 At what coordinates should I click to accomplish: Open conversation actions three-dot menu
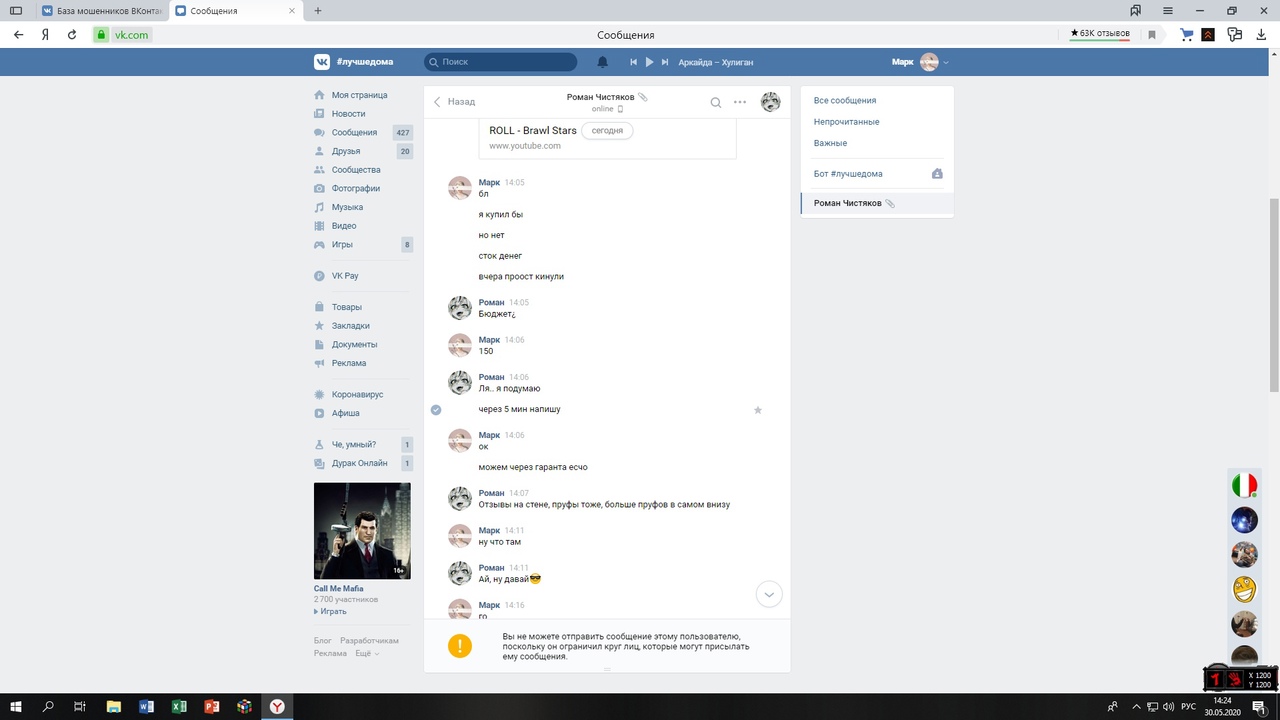740,102
